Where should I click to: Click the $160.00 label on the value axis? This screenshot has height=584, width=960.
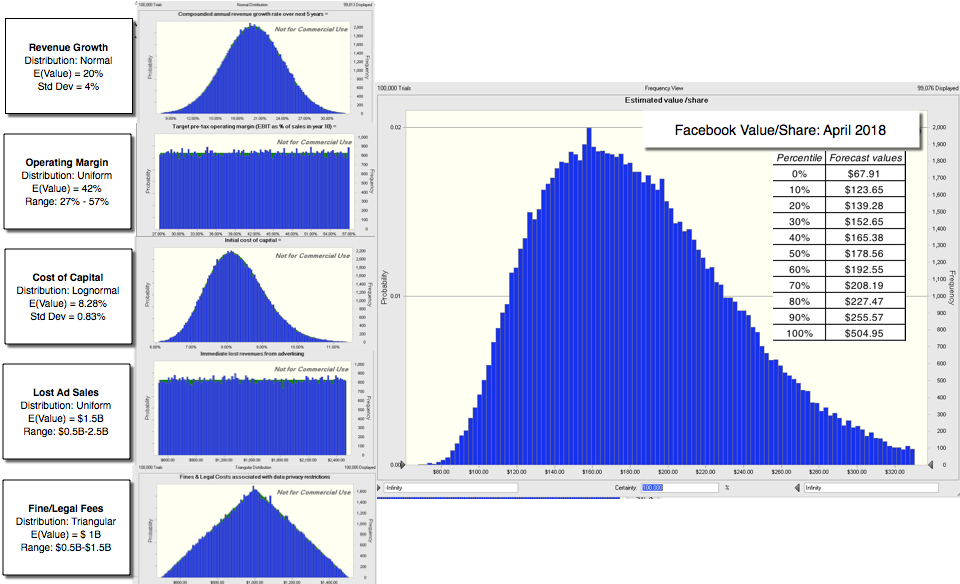pos(592,472)
